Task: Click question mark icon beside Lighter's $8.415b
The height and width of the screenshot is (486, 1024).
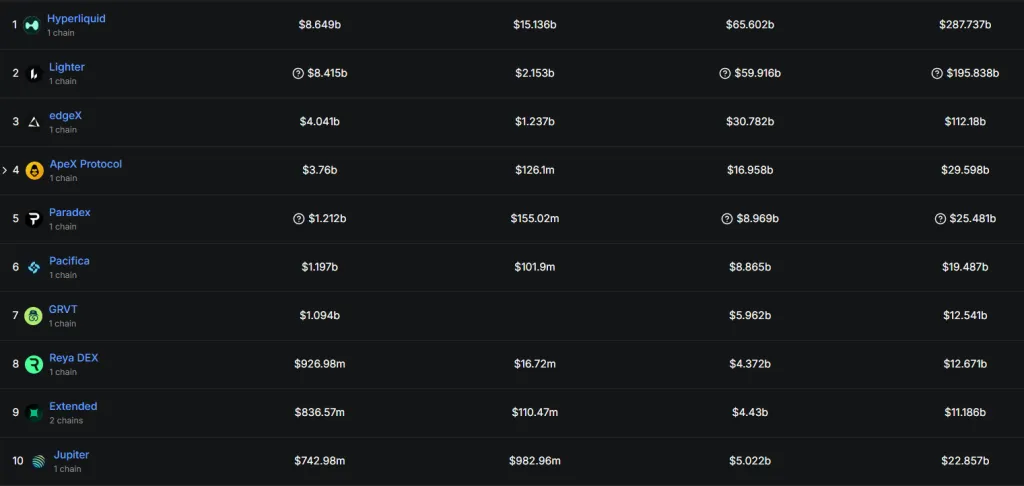Action: click(x=297, y=73)
